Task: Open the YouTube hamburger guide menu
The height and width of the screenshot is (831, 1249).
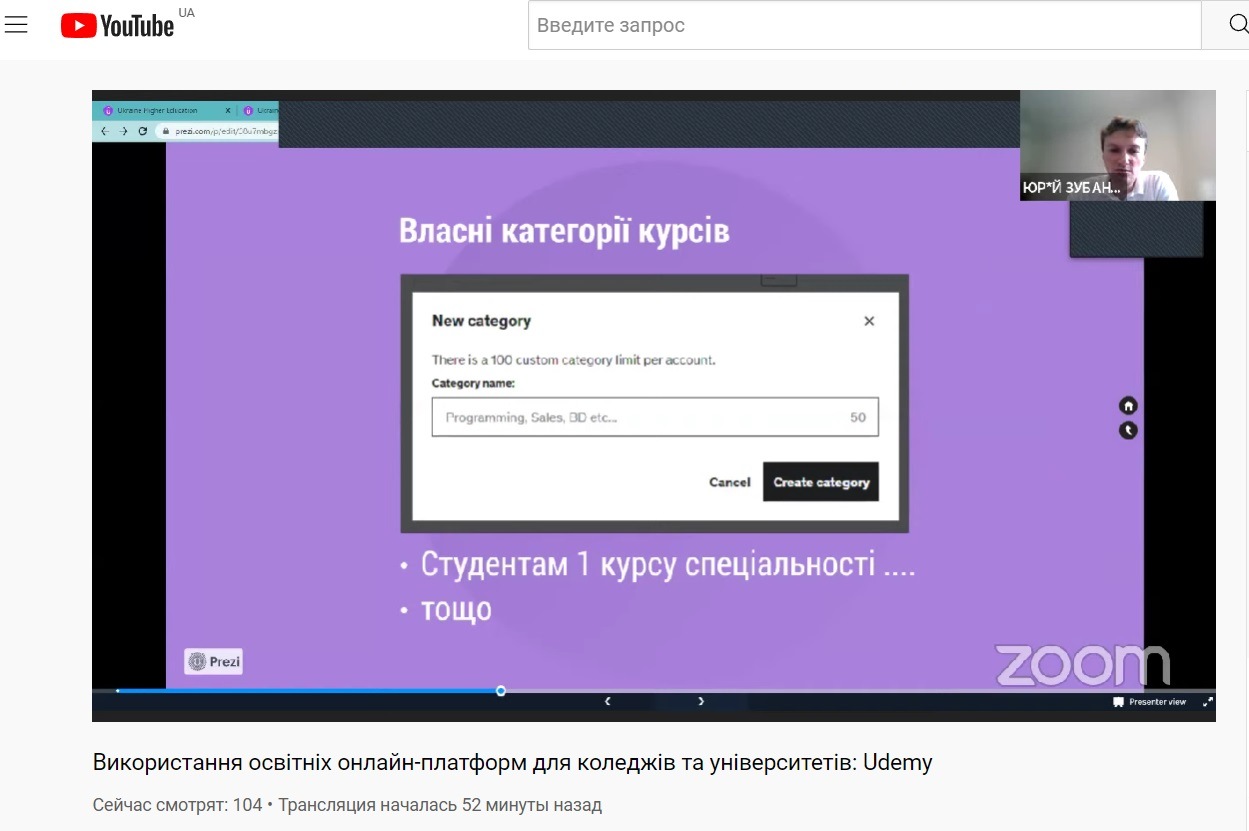Action: tap(16, 25)
